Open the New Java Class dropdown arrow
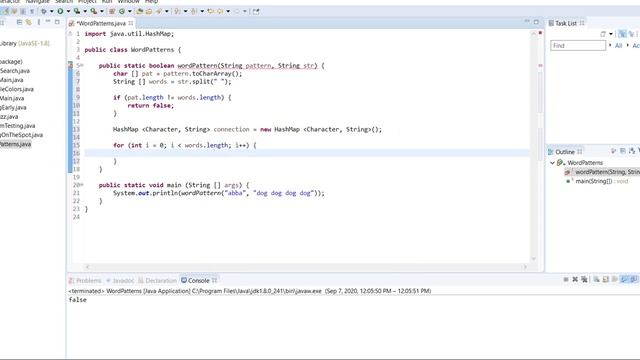This screenshot has height=360, width=640. click(130, 11)
